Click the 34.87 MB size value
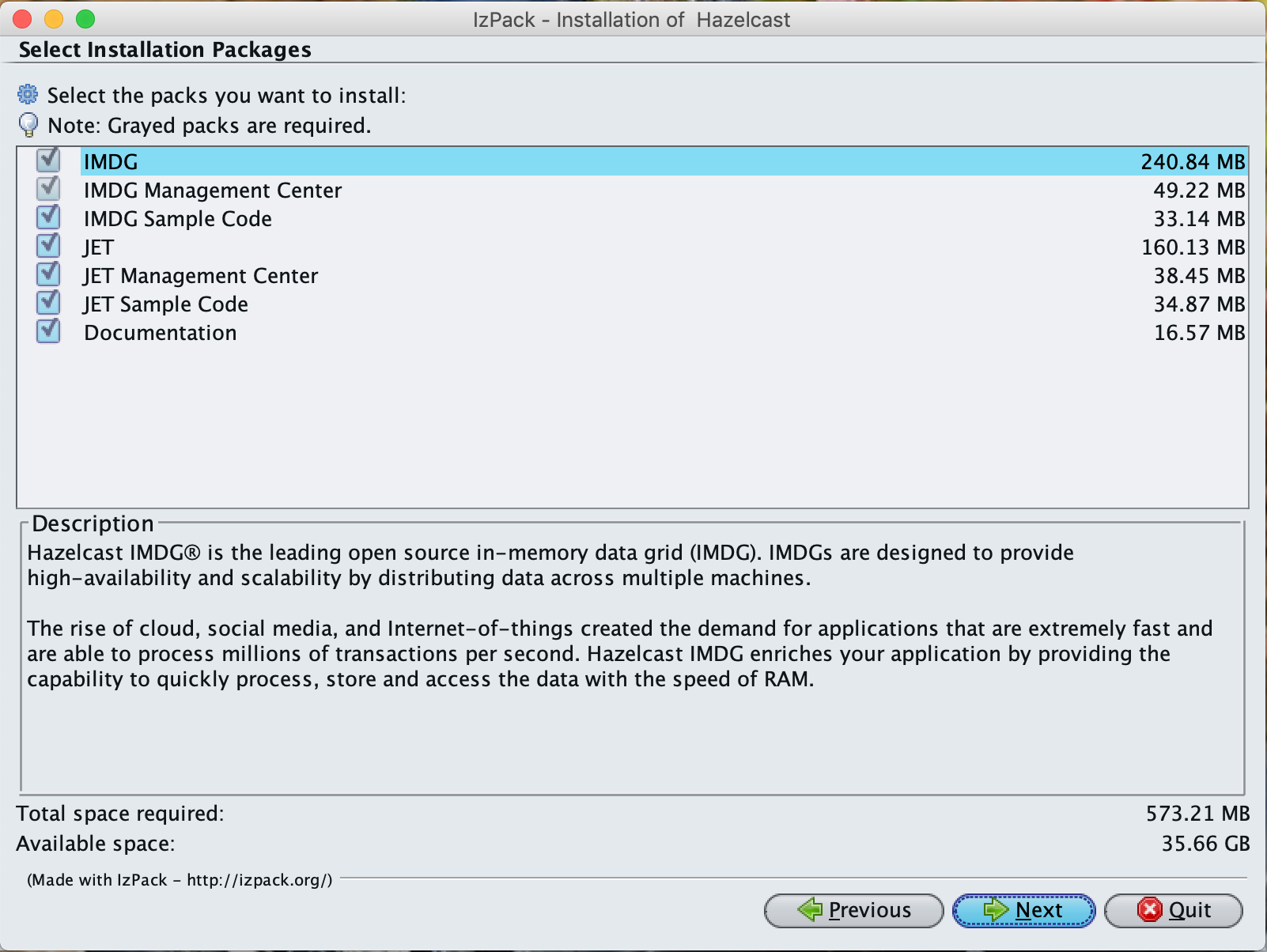Viewport: 1267px width, 952px height. 1199,304
